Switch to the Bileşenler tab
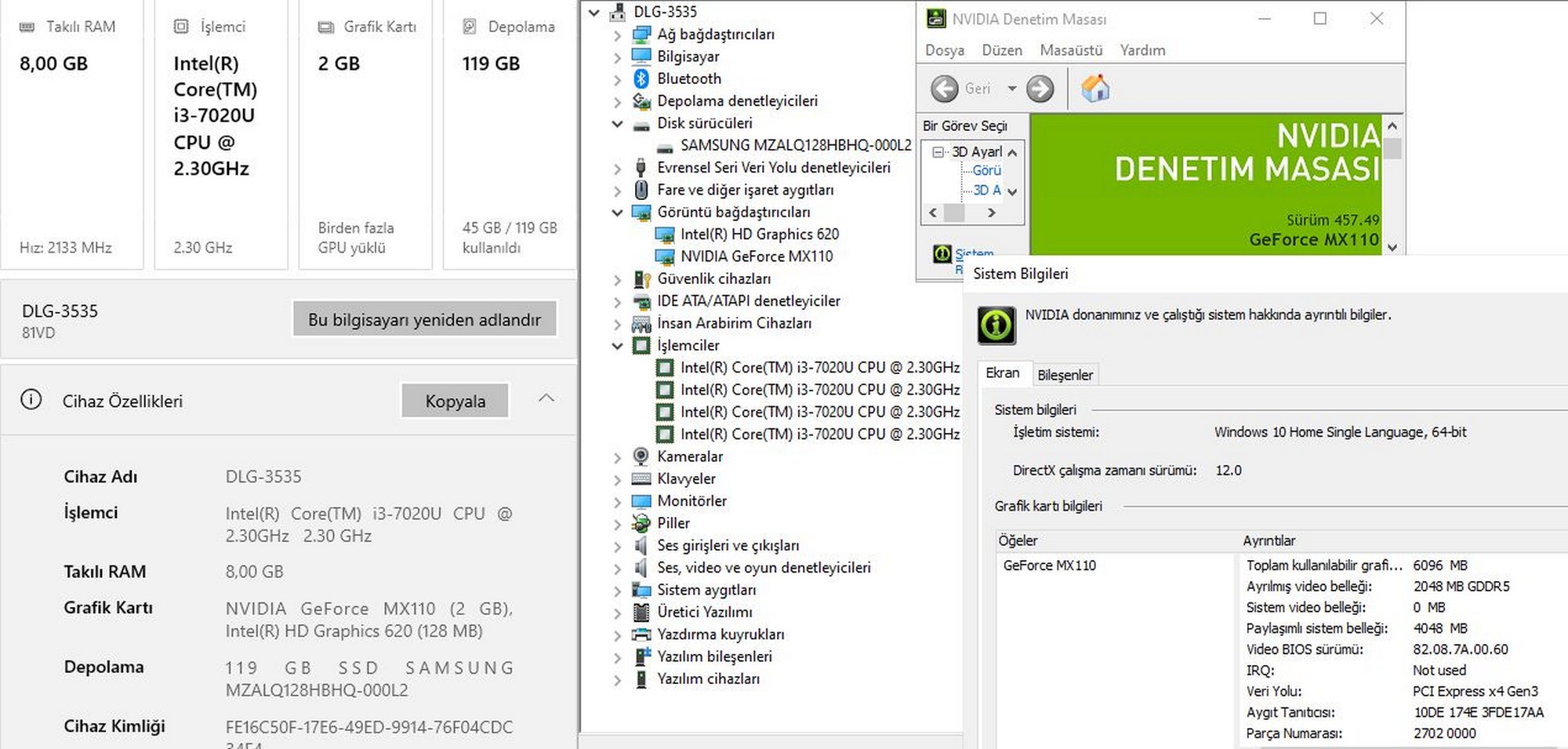Screen dimensions: 1568x749 click(x=1065, y=375)
